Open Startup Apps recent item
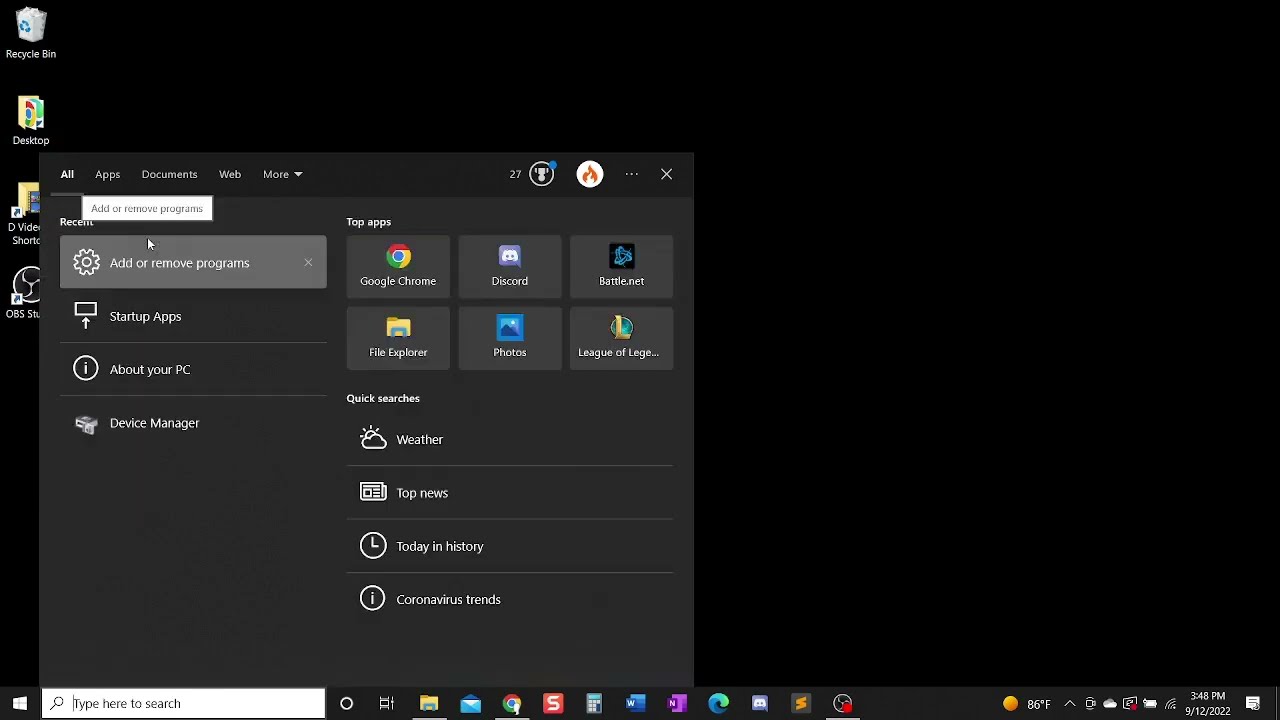1280x720 pixels. coord(193,316)
